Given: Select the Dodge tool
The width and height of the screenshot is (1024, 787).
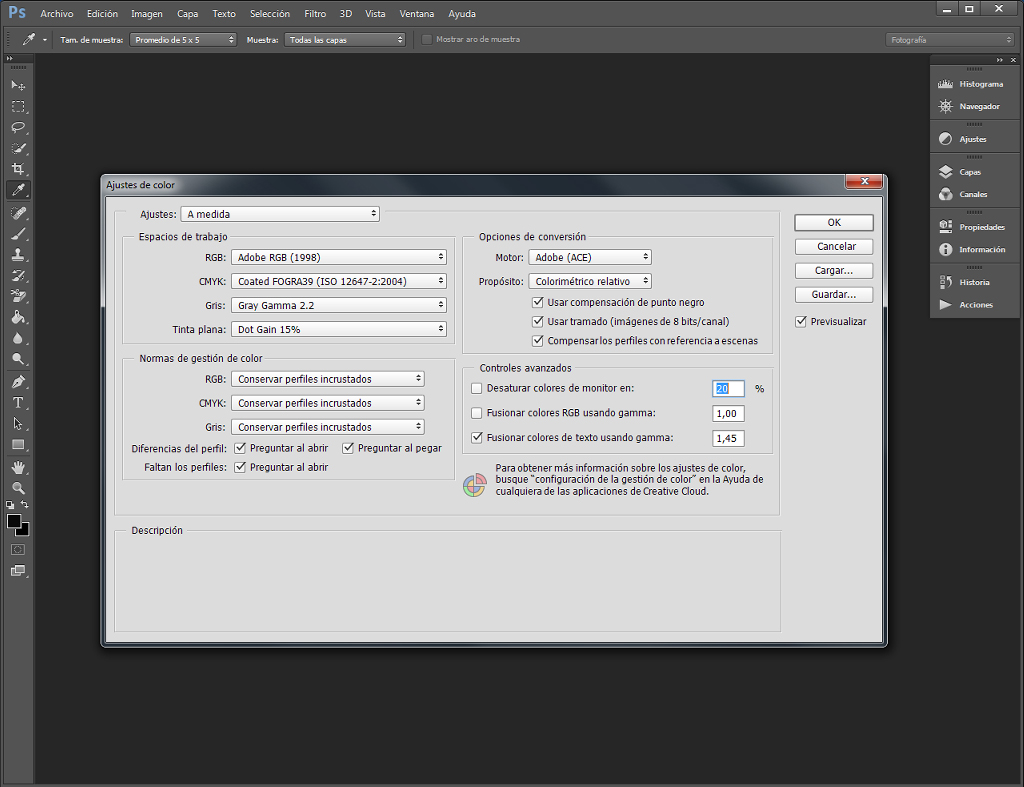Looking at the screenshot, I should point(18,359).
